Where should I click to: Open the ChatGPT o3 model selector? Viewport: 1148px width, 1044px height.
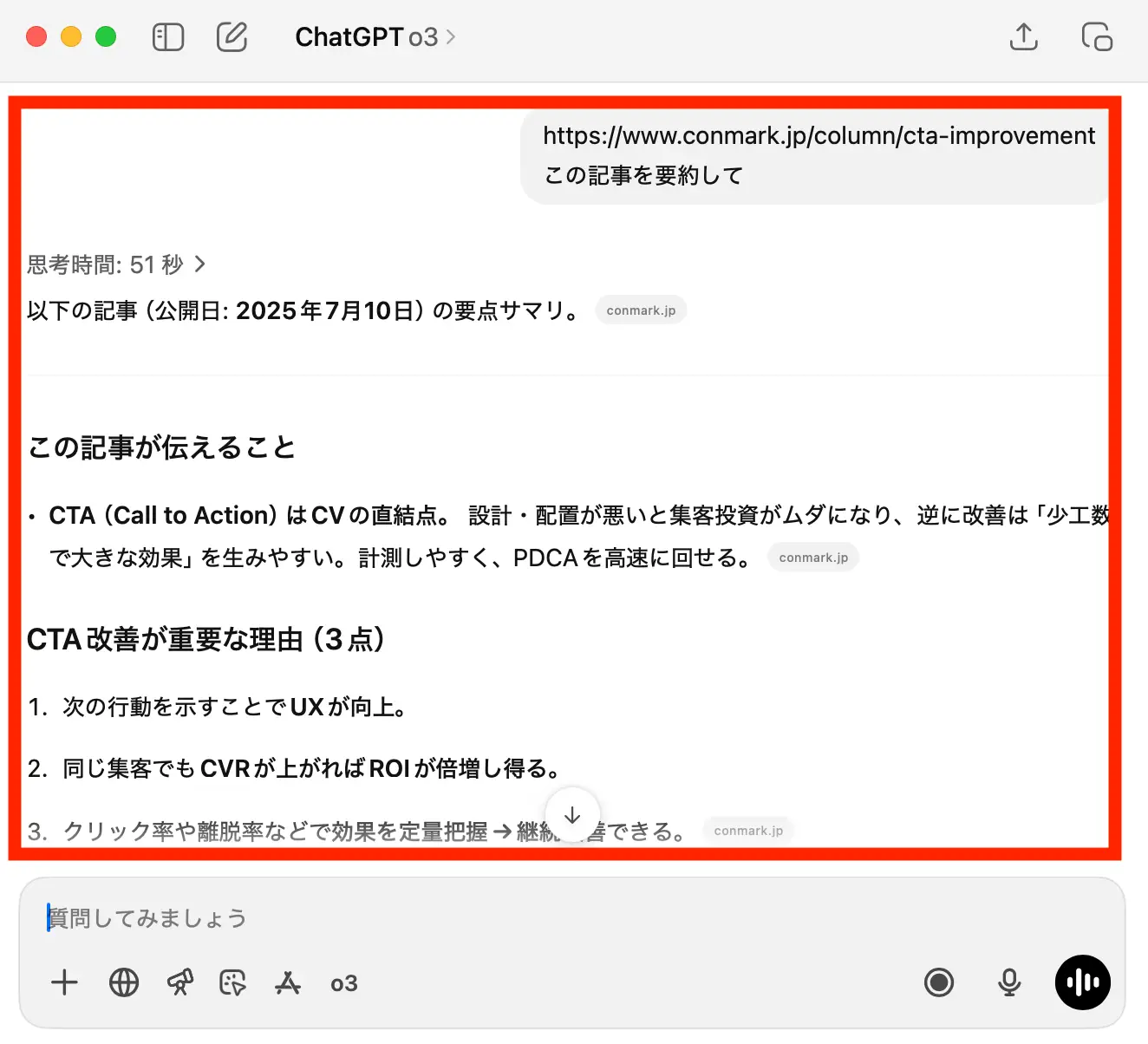375,37
